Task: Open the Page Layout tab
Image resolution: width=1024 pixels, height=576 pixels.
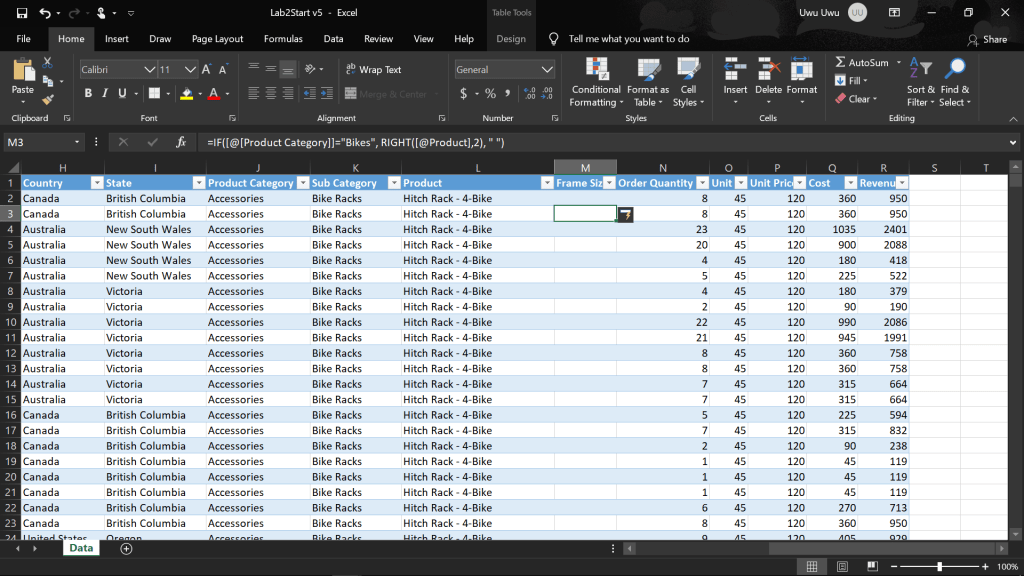Action: click(x=217, y=39)
